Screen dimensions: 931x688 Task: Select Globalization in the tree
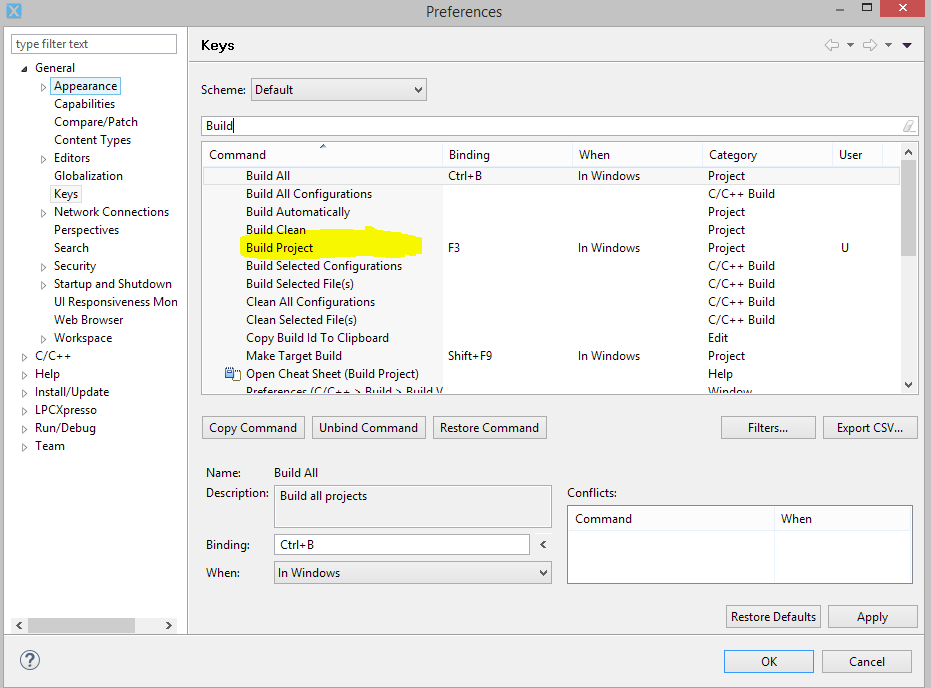pyautogui.click(x=88, y=176)
